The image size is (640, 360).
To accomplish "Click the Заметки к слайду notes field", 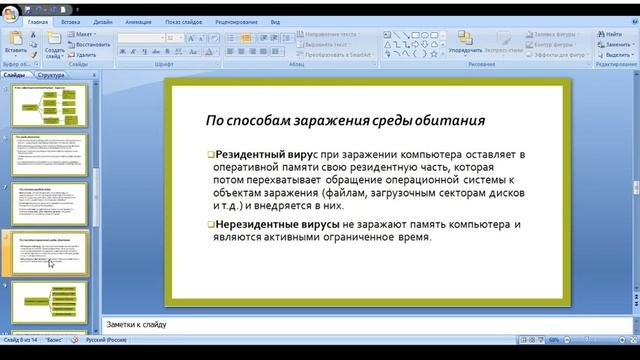I will pyautogui.click(x=367, y=325).
